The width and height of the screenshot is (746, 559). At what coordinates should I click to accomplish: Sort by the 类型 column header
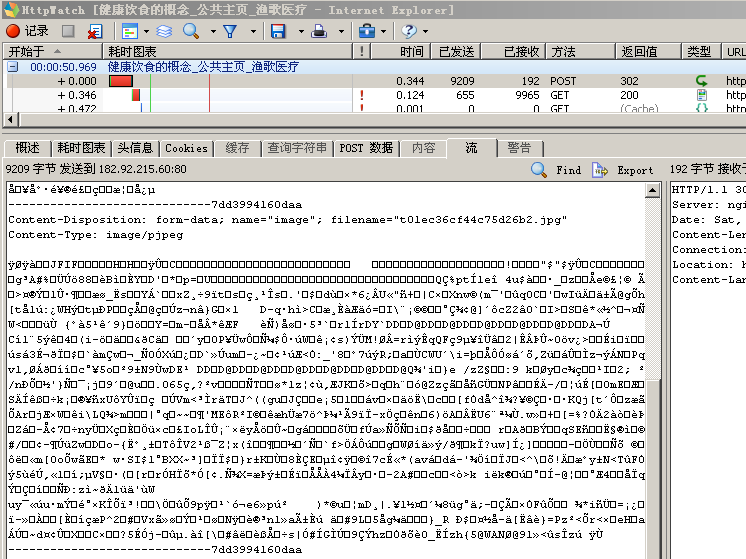point(701,51)
